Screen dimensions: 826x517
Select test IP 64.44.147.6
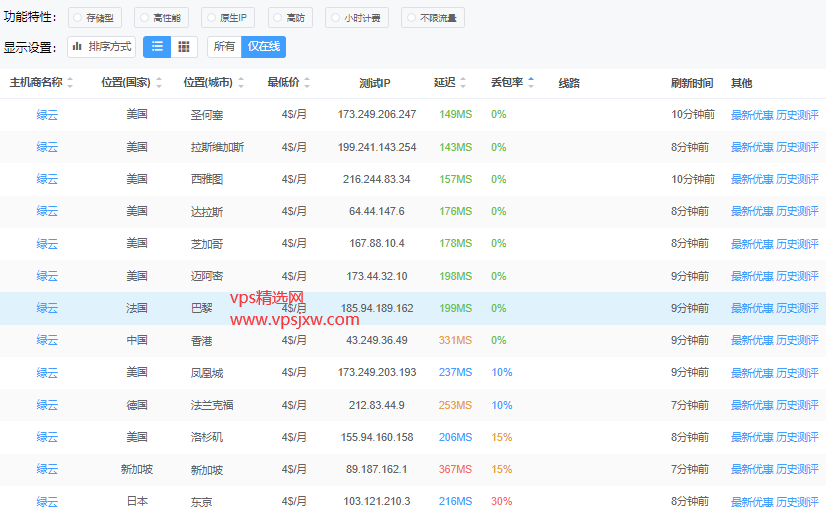(x=377, y=211)
